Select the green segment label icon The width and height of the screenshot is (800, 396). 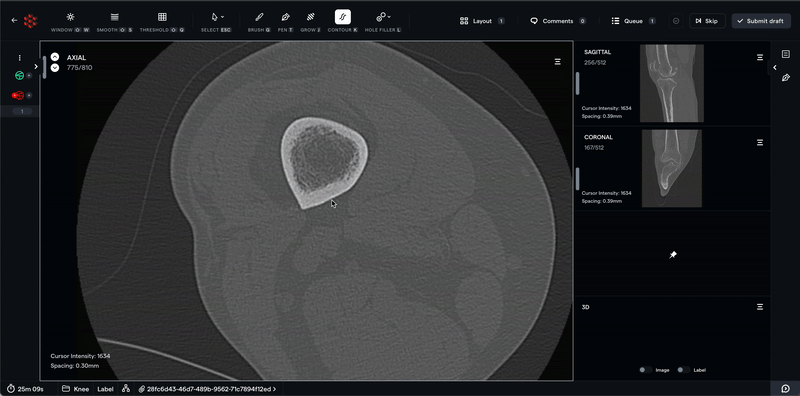point(19,76)
